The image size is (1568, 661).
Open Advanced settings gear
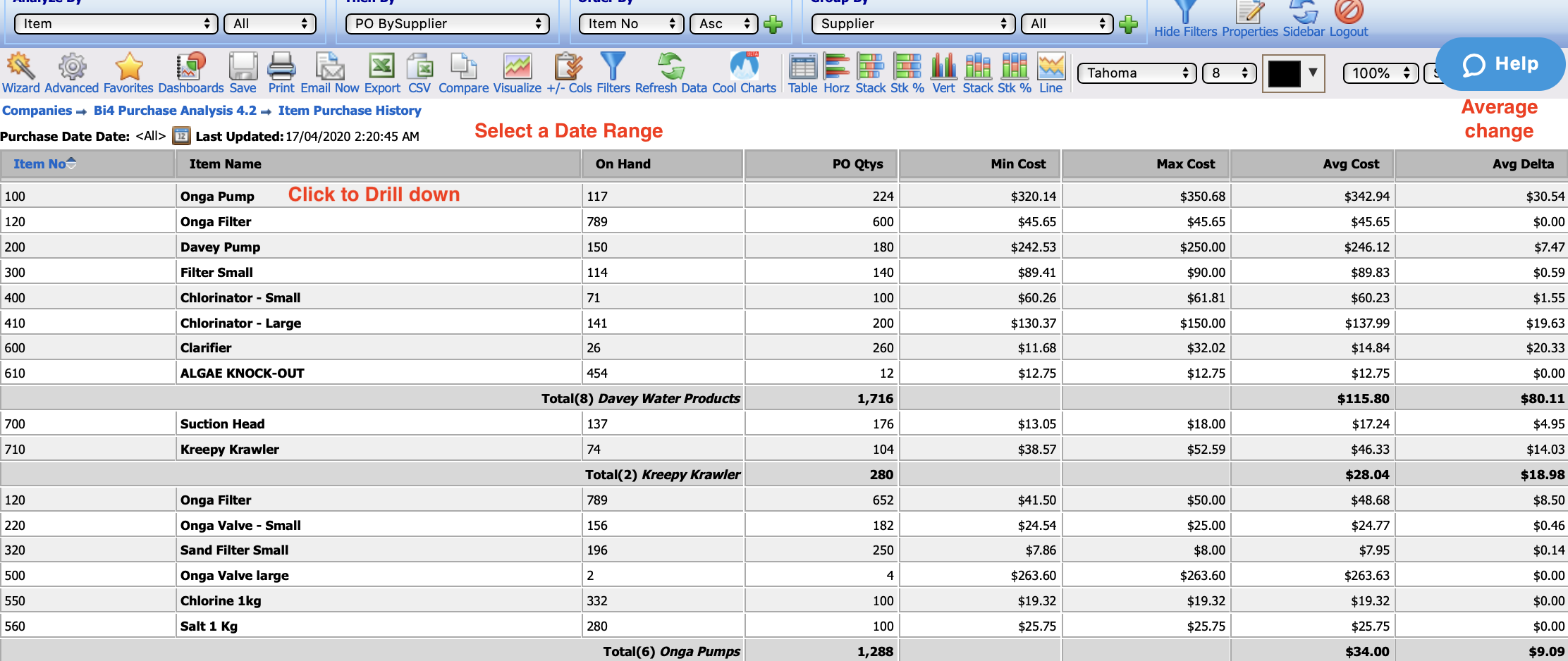click(71, 73)
